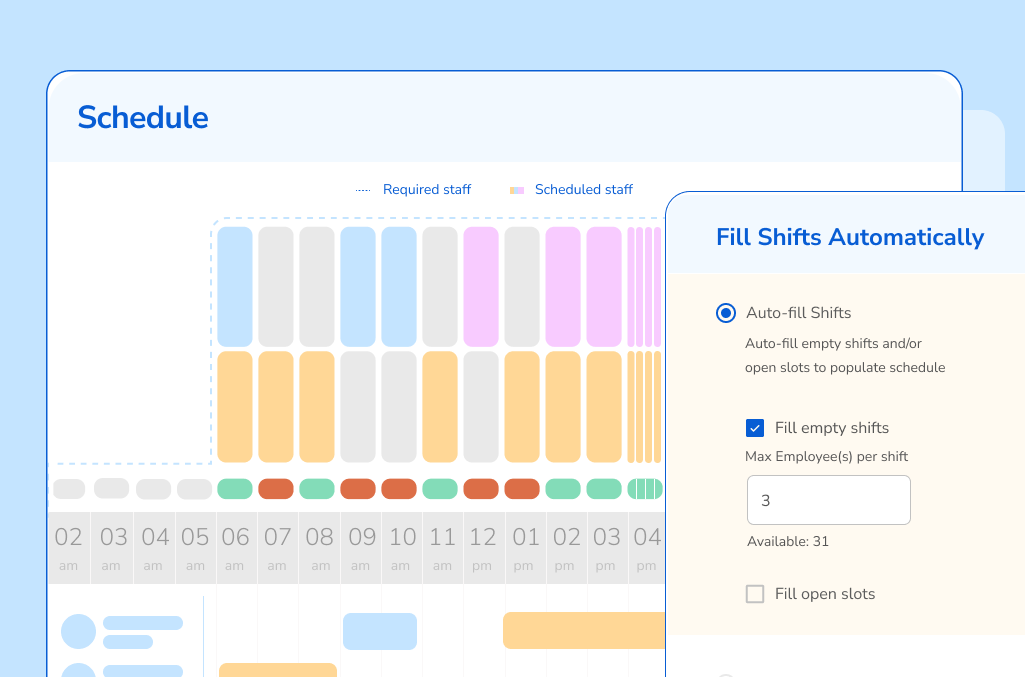Check the Fill open slots checkbox
1025x677 pixels.
coord(756,593)
